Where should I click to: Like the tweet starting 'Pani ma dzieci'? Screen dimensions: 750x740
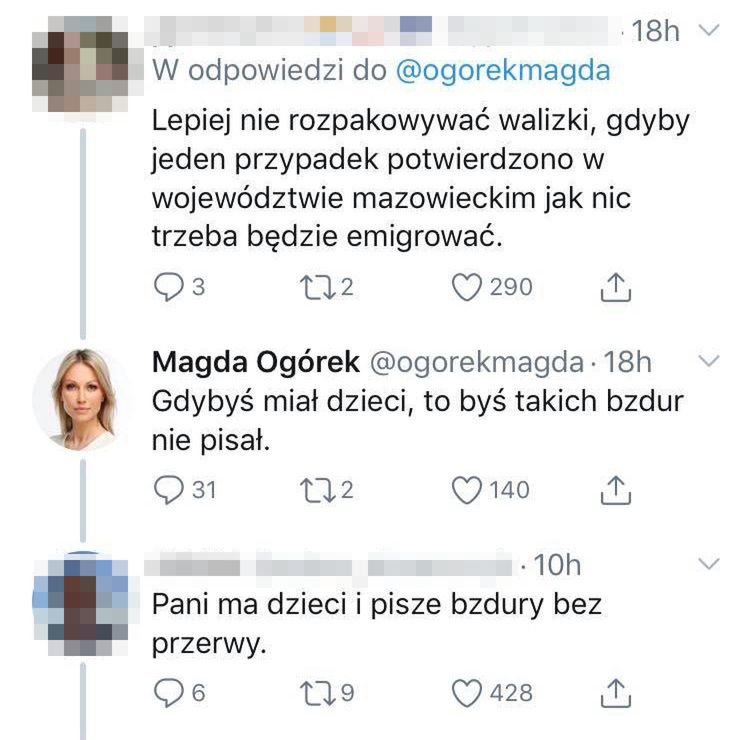coord(467,693)
